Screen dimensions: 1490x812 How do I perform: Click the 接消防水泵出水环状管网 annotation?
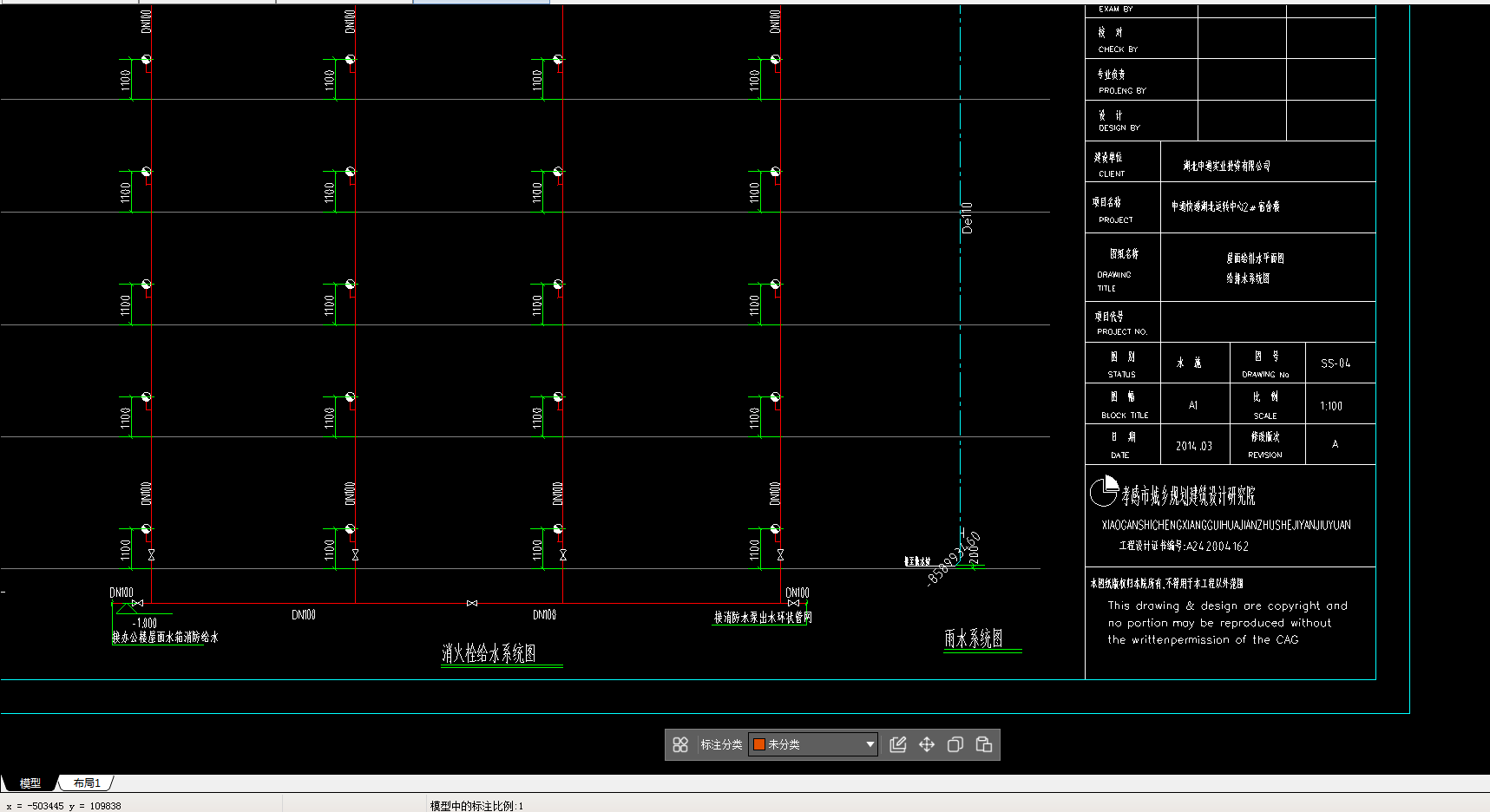coord(763,618)
